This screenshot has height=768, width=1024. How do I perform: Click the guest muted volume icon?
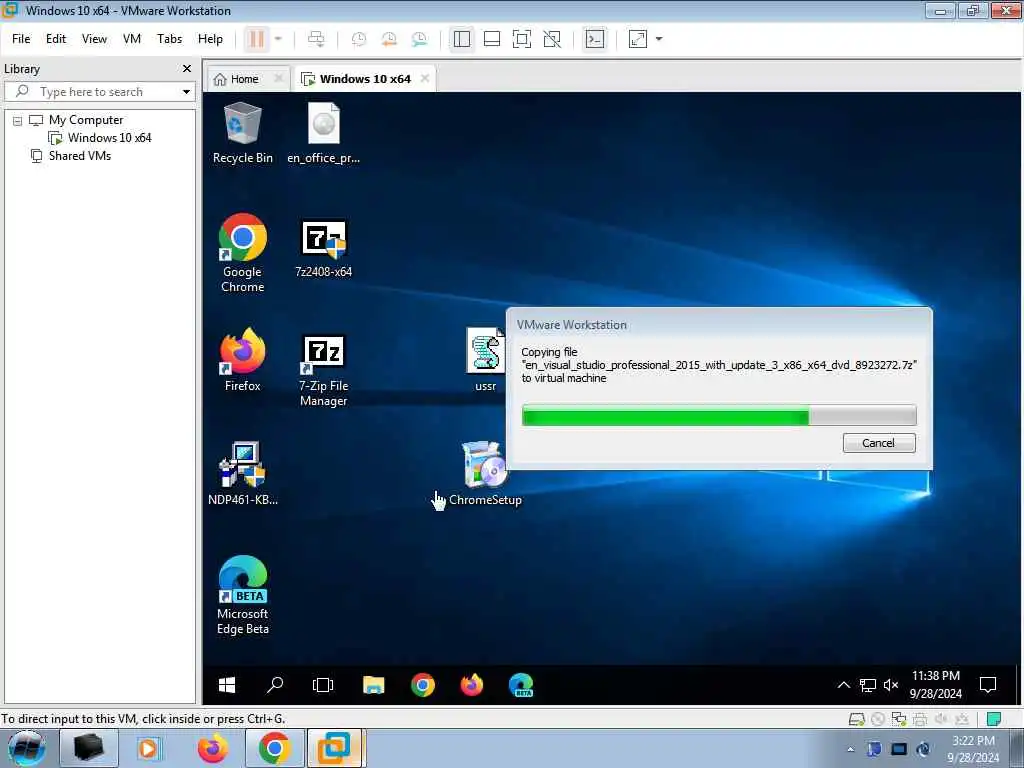pyautogui.click(x=891, y=685)
